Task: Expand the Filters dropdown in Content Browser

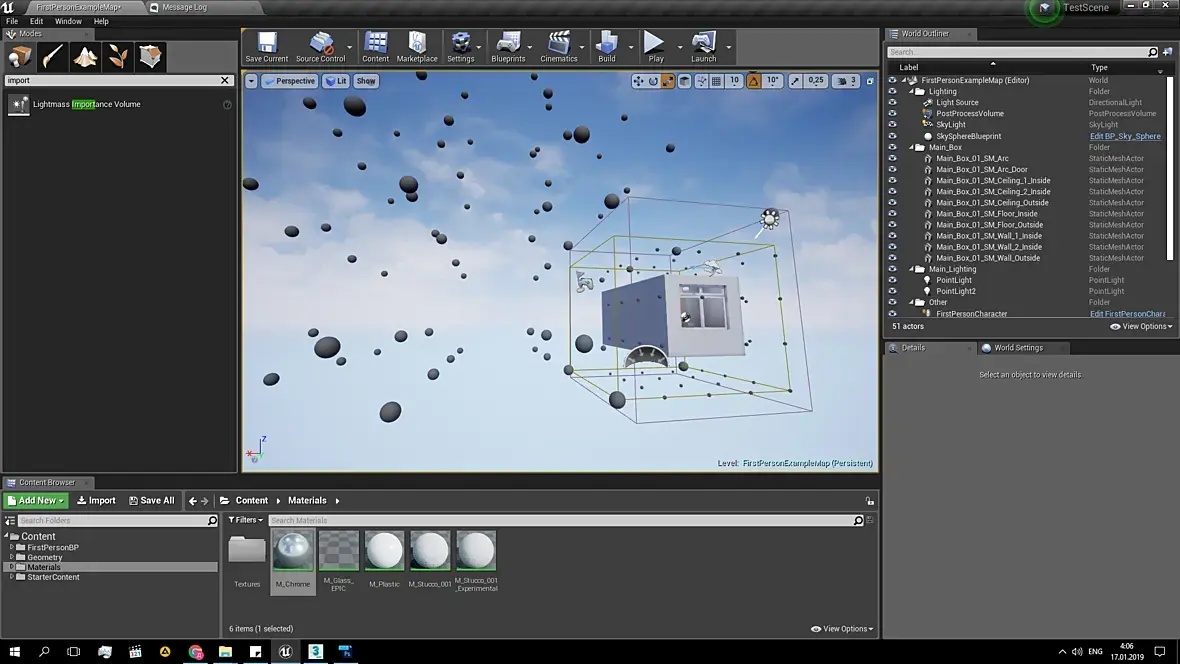Action: click(245, 520)
